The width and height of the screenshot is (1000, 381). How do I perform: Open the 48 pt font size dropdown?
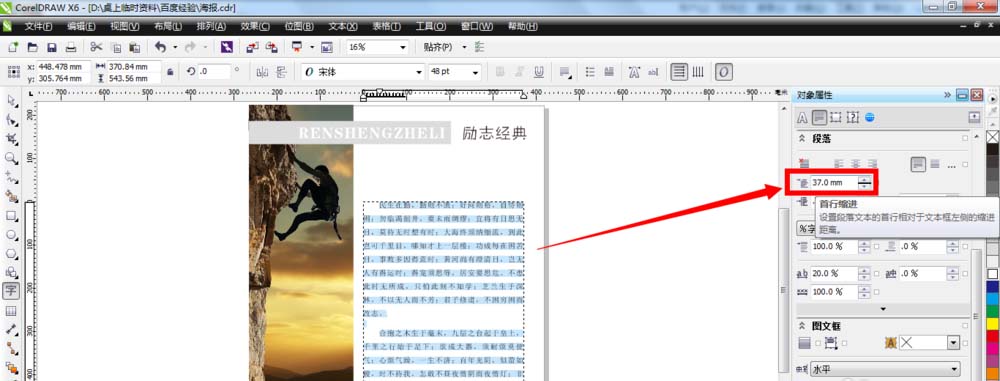(x=475, y=72)
